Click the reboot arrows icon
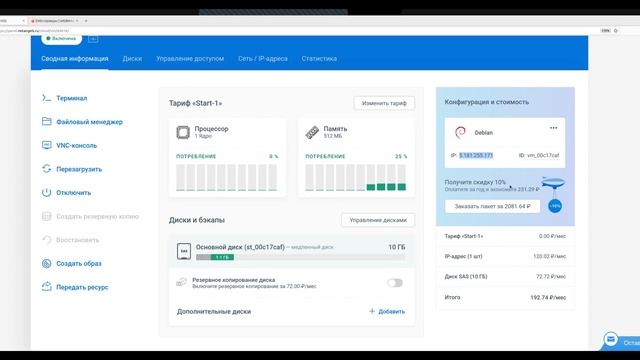 47,169
